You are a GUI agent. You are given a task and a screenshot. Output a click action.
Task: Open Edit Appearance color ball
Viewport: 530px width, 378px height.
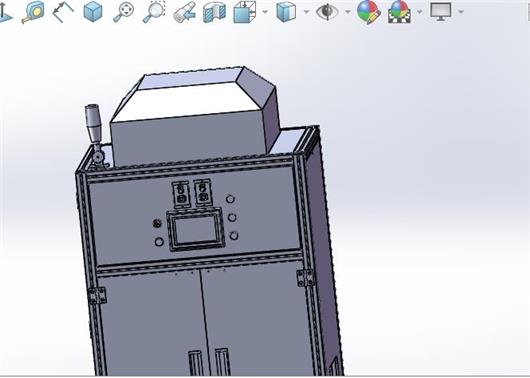(369, 12)
